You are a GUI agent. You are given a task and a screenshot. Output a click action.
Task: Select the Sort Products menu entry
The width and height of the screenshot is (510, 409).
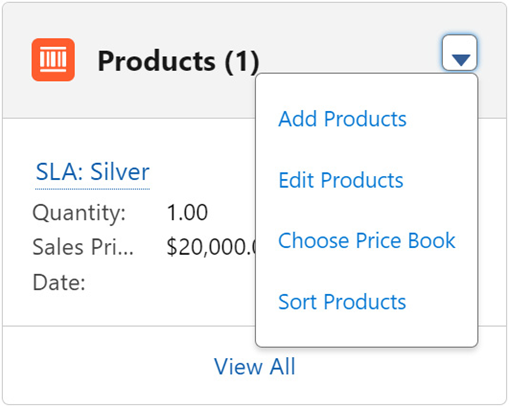pos(342,302)
